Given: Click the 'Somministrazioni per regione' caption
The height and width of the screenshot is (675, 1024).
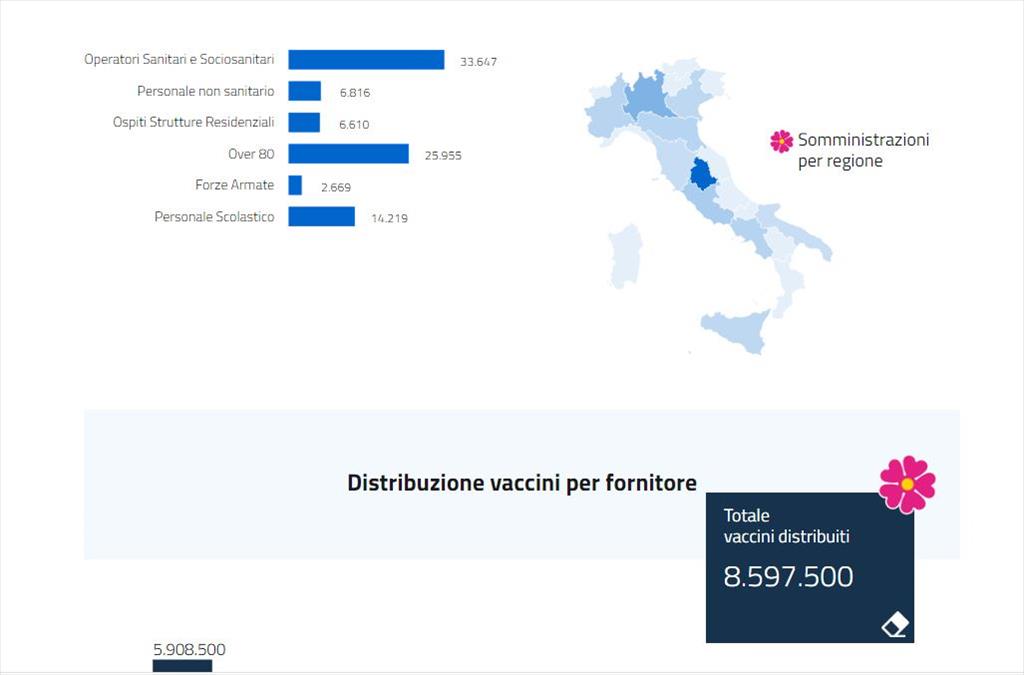Looking at the screenshot, I should tap(863, 150).
